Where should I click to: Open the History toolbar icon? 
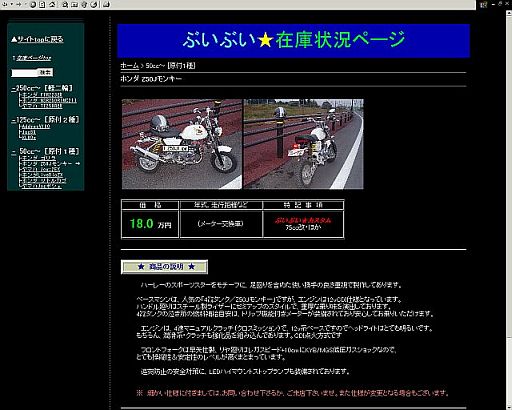[x=94, y=4]
